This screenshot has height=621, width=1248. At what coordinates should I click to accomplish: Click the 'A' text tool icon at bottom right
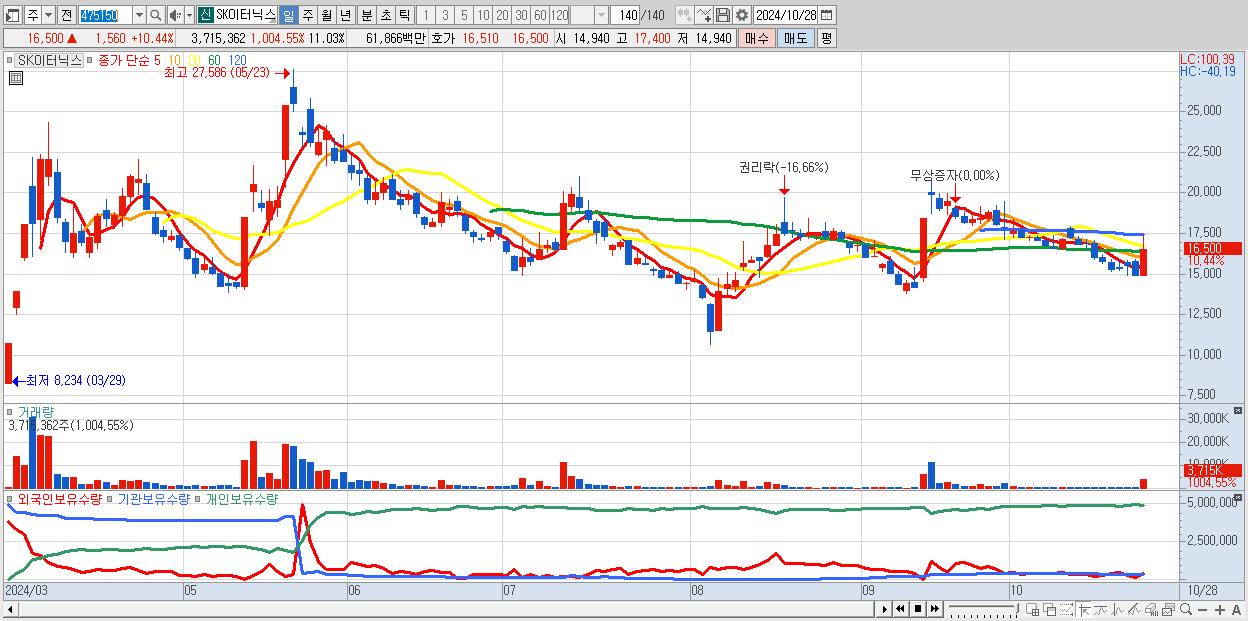pyautogui.click(x=1236, y=609)
